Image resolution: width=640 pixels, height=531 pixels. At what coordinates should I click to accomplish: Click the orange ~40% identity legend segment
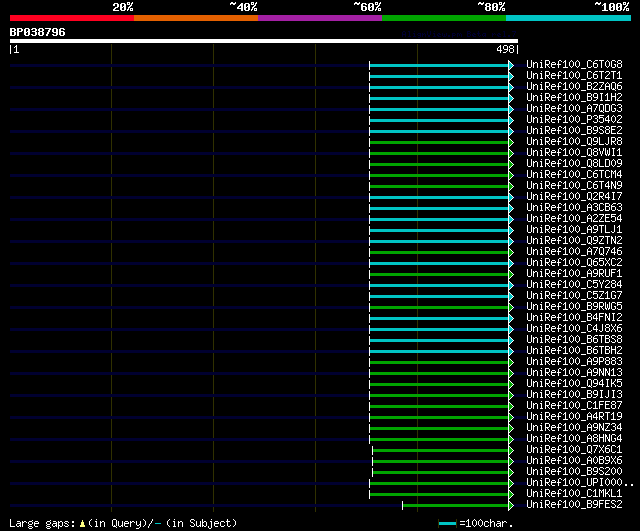tap(196, 18)
